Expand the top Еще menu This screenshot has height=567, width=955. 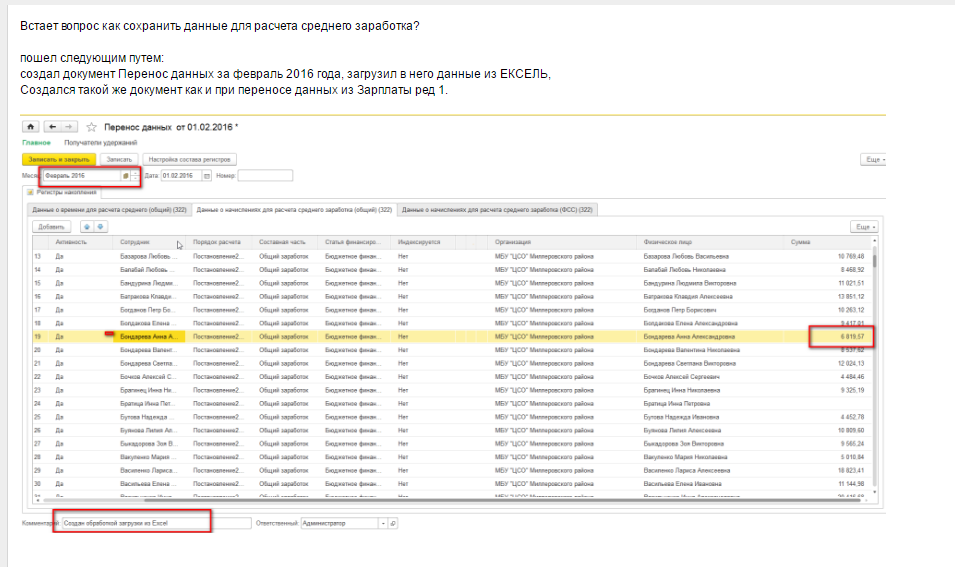(873, 159)
